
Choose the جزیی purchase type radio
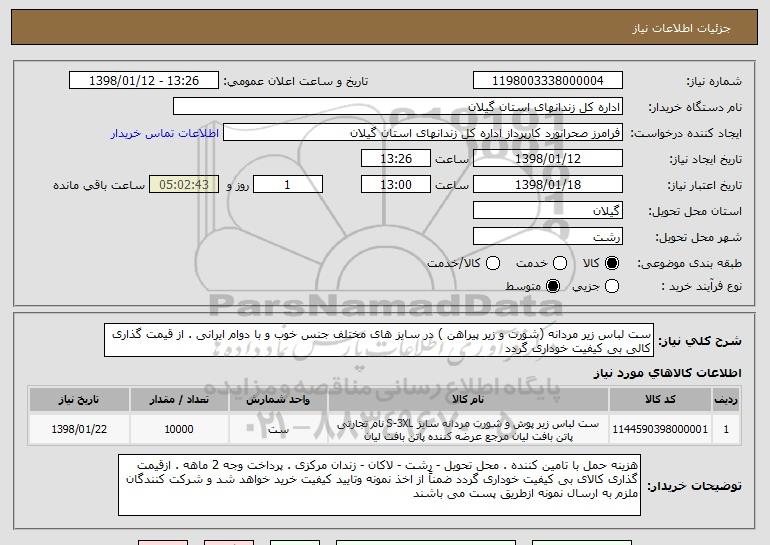pos(611,286)
